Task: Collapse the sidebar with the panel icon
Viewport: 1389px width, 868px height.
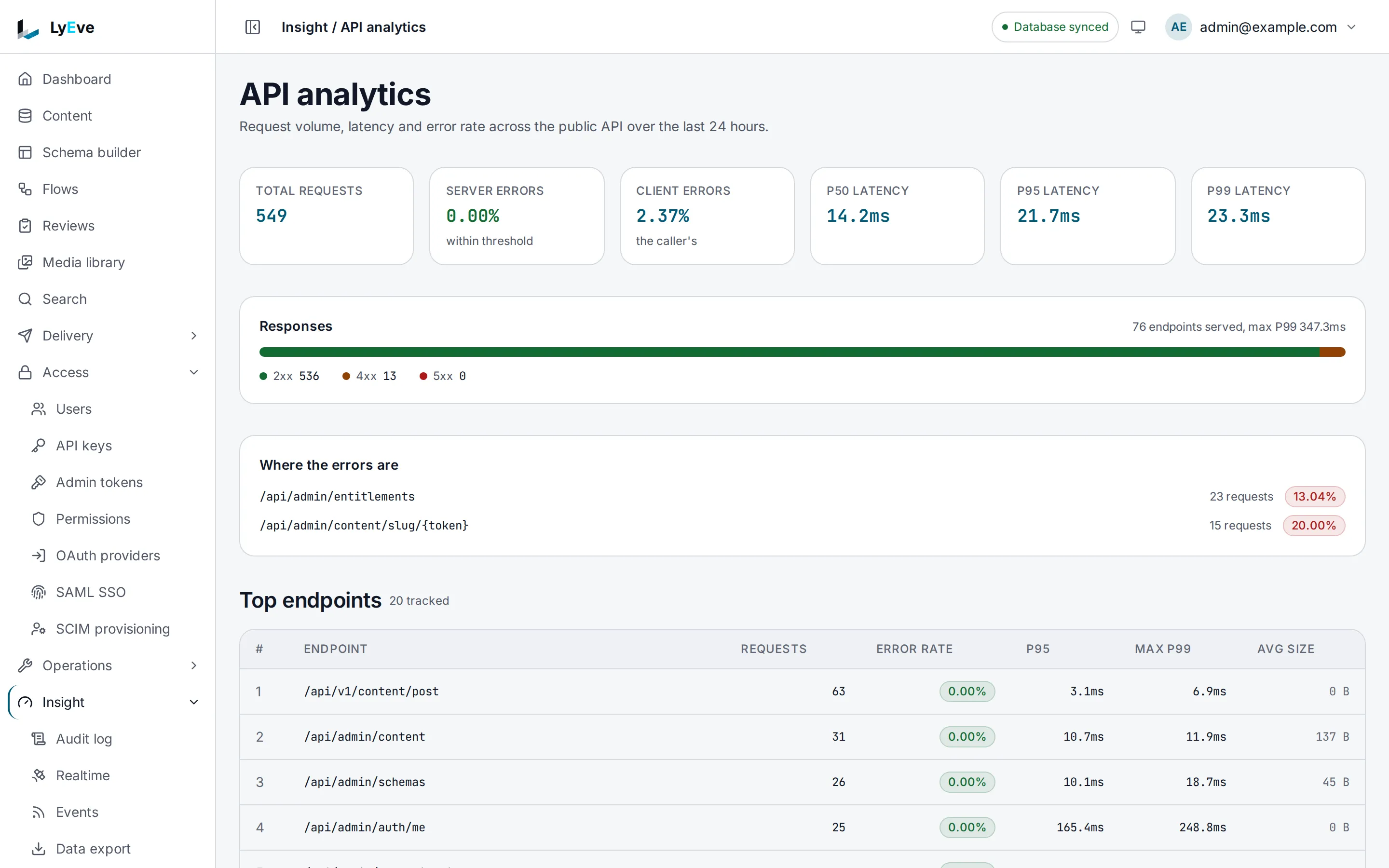Action: pos(253,27)
